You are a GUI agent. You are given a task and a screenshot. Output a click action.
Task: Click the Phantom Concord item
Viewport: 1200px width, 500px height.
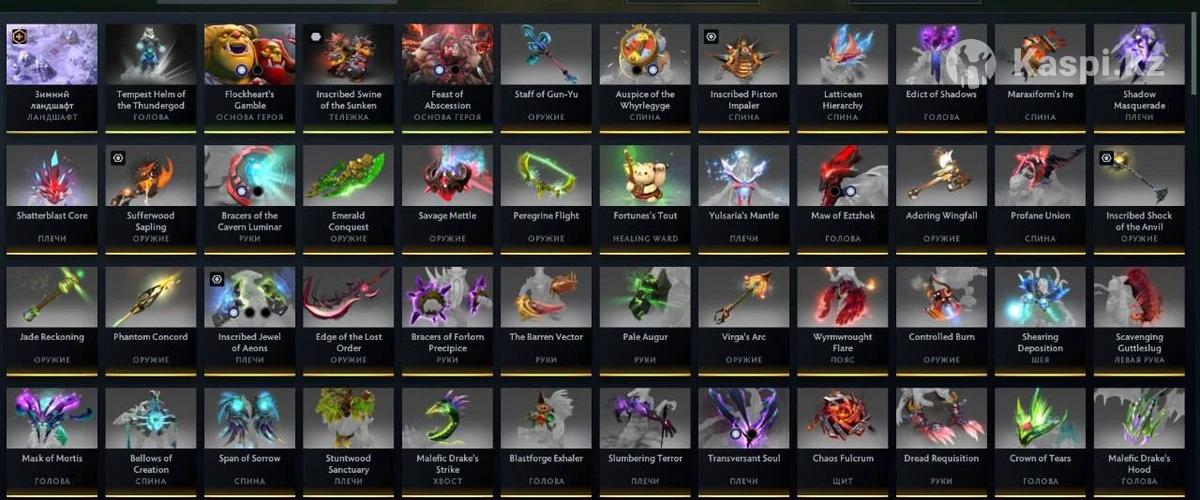coord(151,316)
